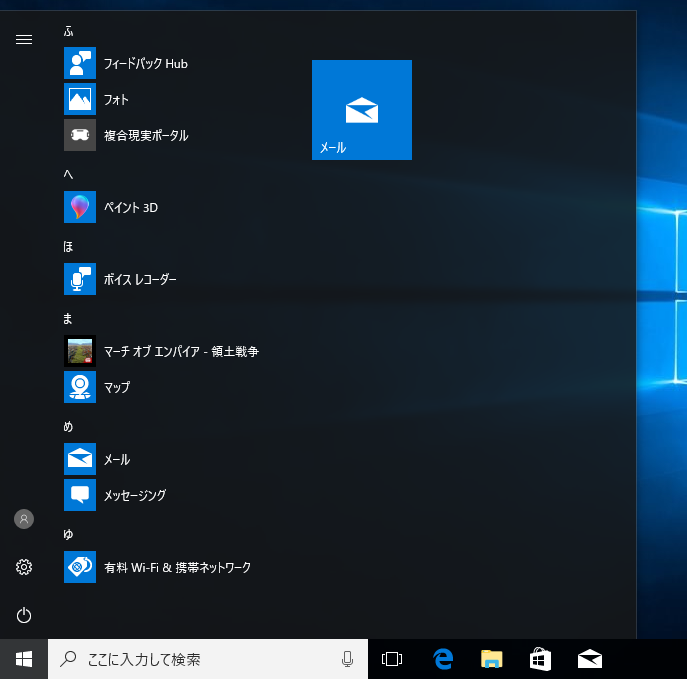Select the 複合現実ポータル text label
The width and height of the screenshot is (687, 679).
[146, 135]
